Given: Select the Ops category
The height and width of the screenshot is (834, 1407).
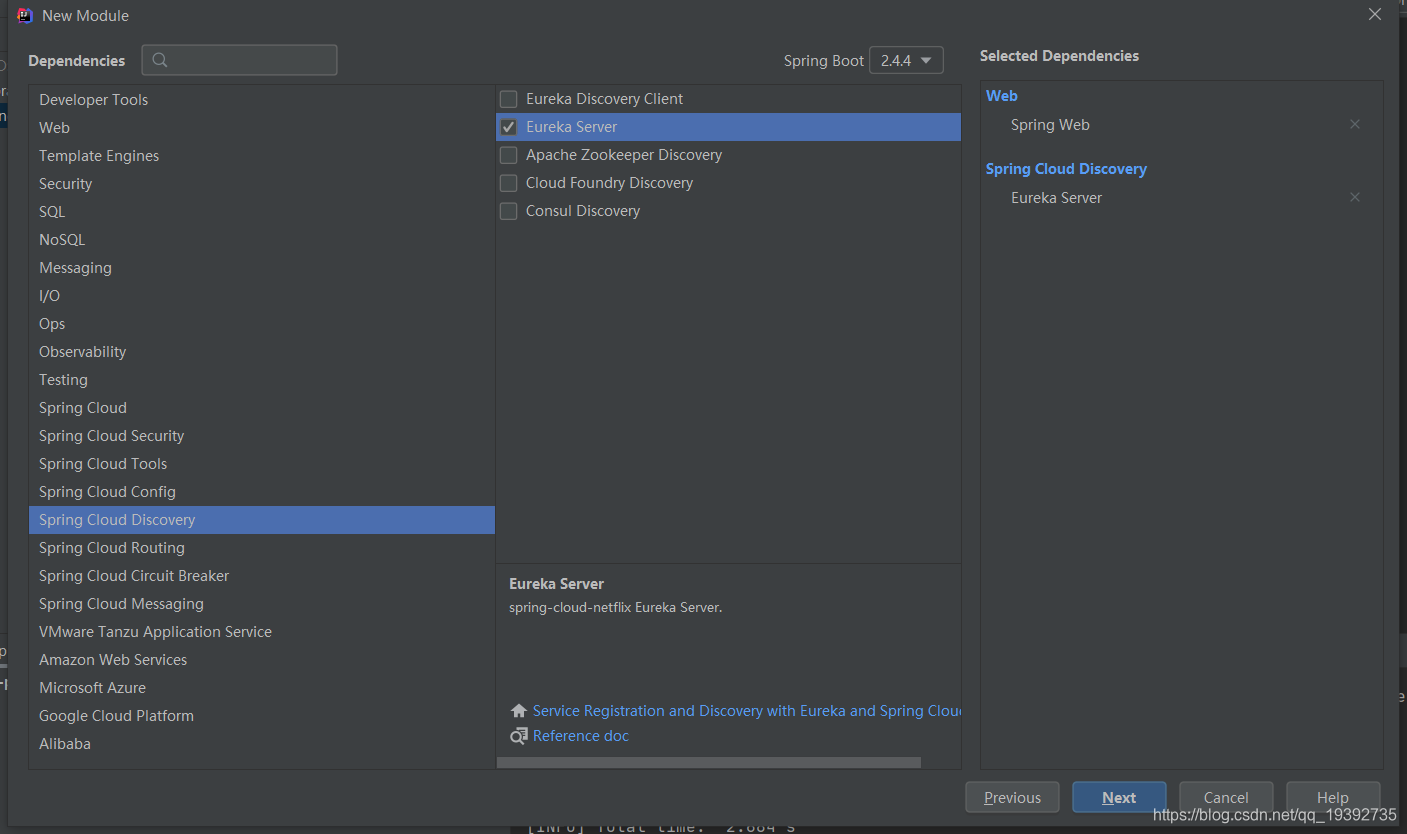Looking at the screenshot, I should click(262, 324).
